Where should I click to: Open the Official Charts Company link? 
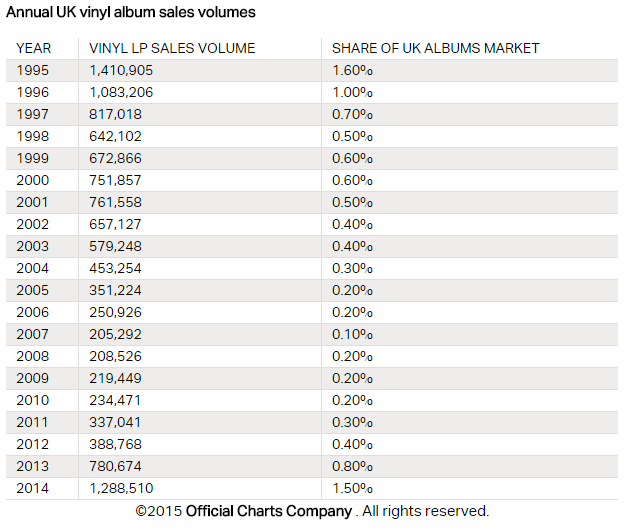[268, 511]
